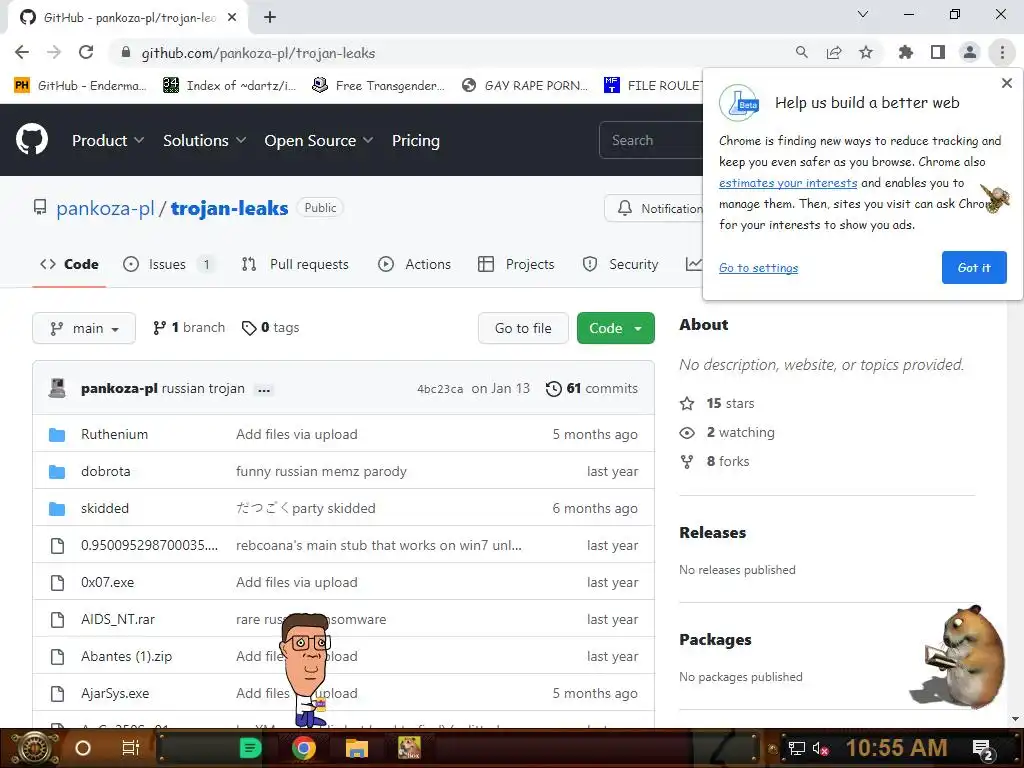Open the green Code dropdown button
Viewport: 1024px width, 768px height.
[615, 328]
